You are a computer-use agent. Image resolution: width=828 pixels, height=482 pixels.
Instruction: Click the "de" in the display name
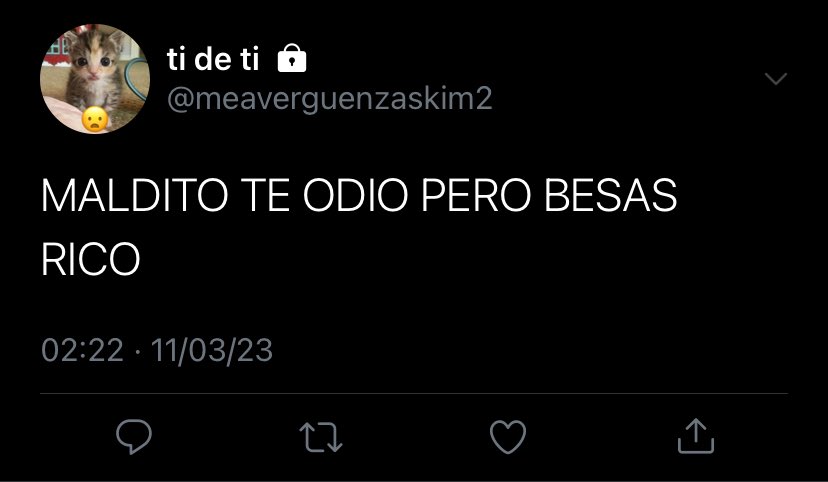pos(213,59)
